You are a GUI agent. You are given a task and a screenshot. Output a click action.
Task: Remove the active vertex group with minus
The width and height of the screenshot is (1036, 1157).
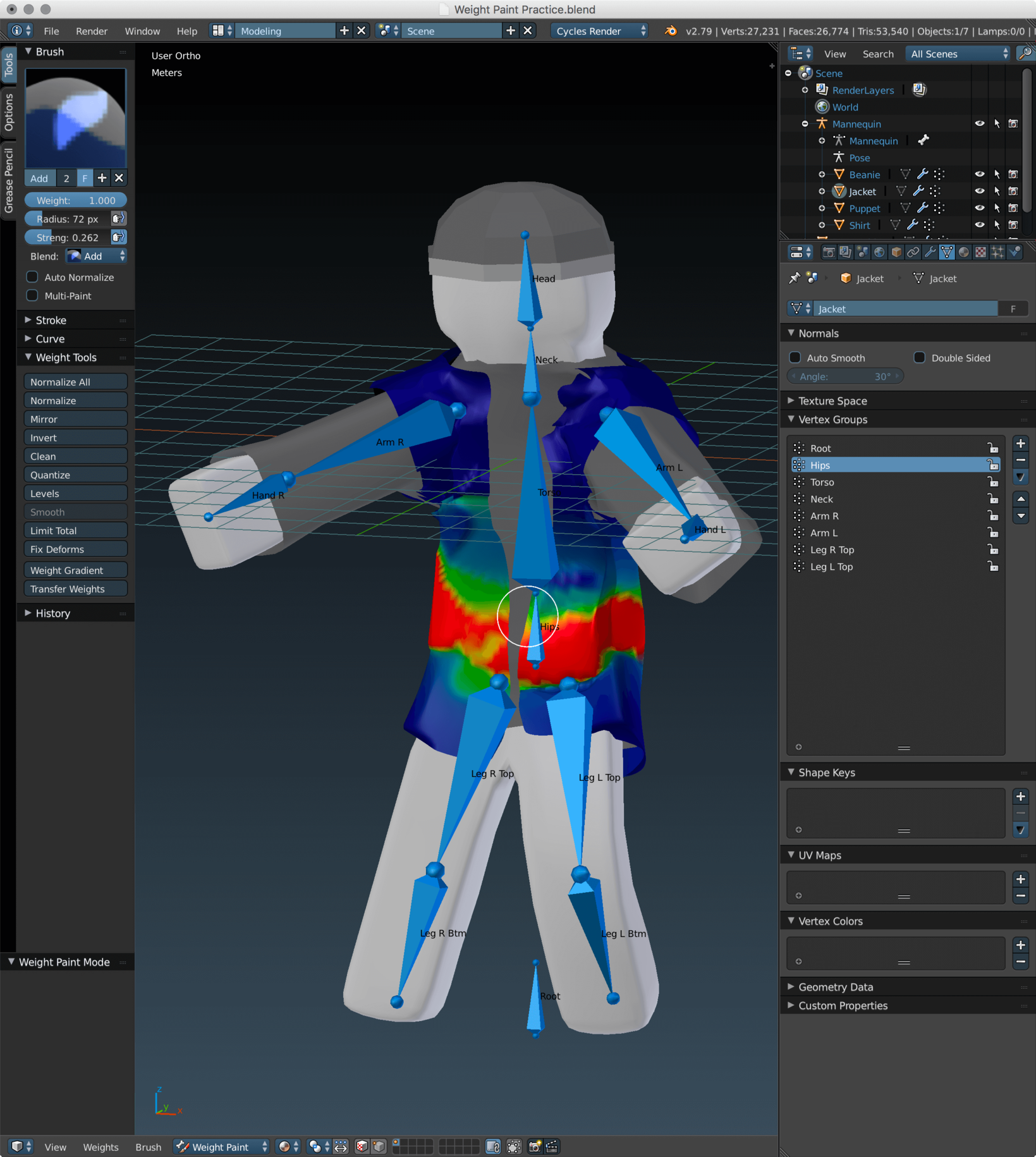(1020, 460)
